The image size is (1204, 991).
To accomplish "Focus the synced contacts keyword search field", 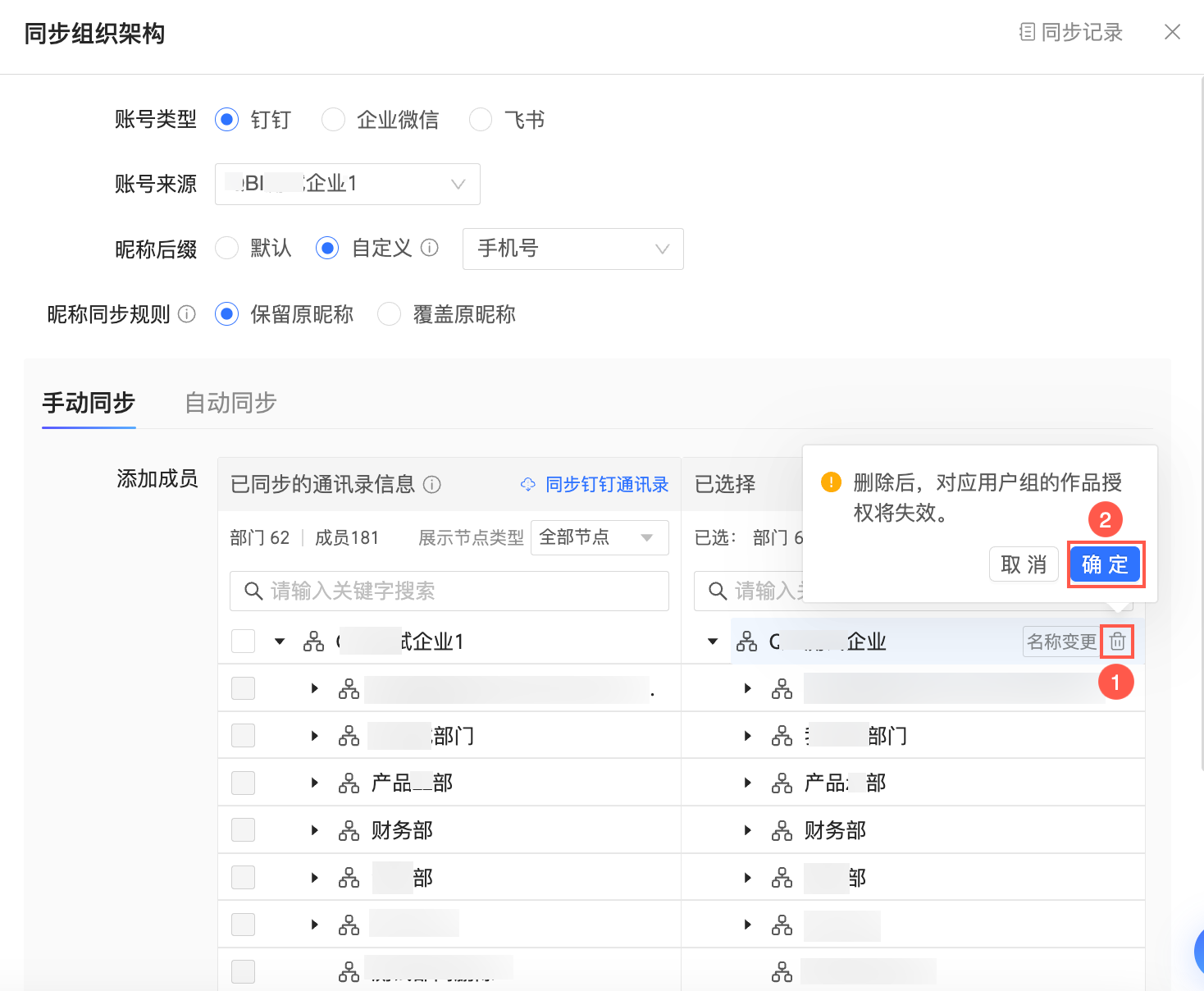I will pos(449,591).
